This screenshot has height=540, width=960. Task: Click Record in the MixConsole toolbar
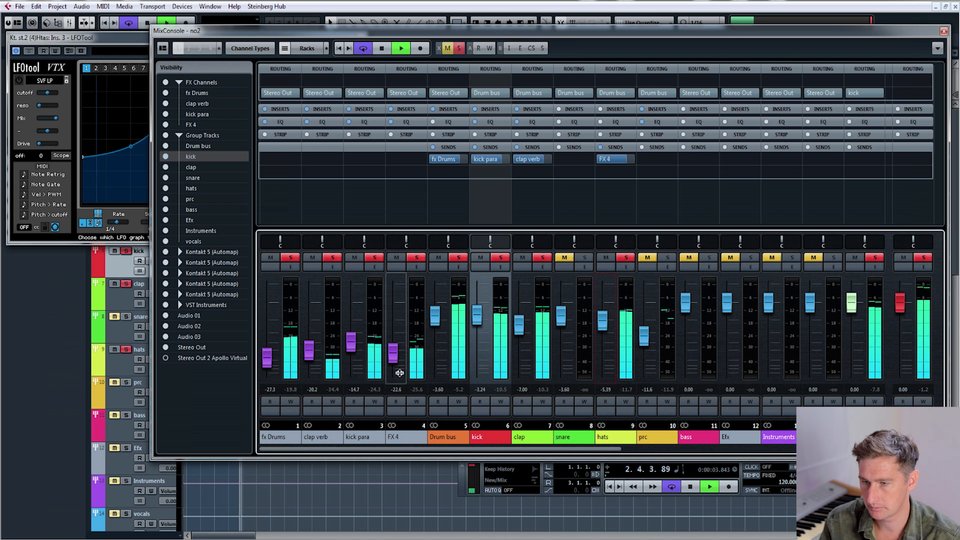point(420,48)
